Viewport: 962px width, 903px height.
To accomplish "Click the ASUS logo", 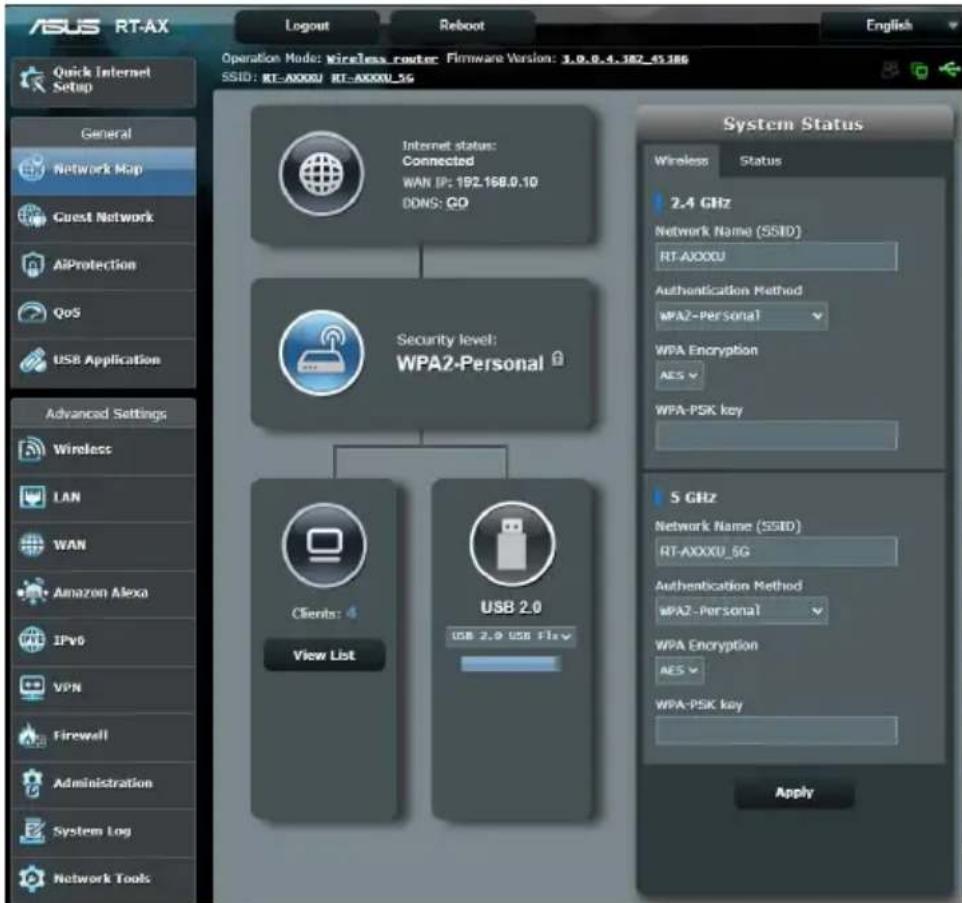I will pos(64,26).
